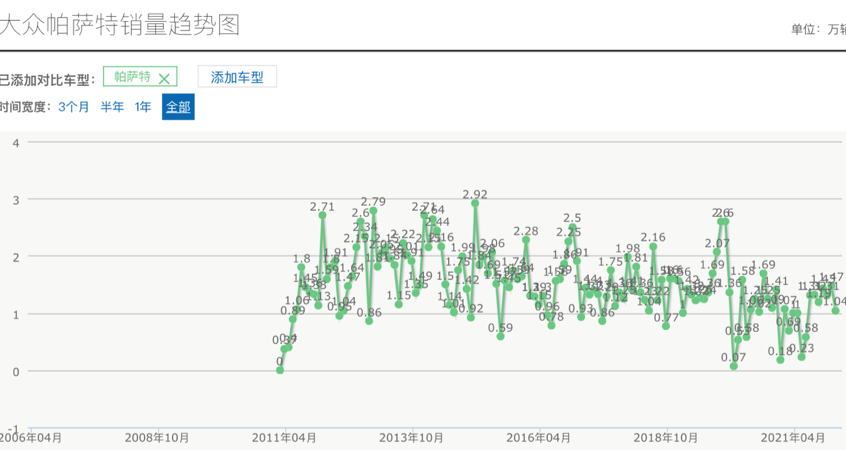Screen dimensions: 846x450
Task: Click the 大众帕萨特销量趋势图 title
Action: 119,25
